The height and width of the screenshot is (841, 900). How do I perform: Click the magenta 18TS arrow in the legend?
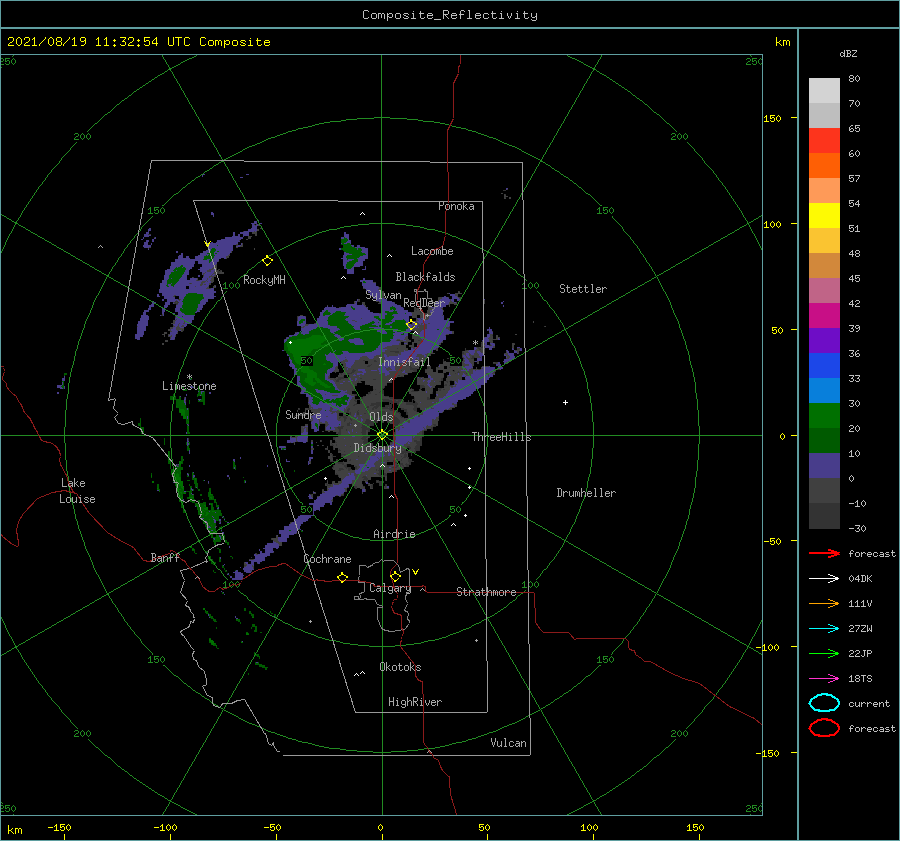[x=824, y=678]
